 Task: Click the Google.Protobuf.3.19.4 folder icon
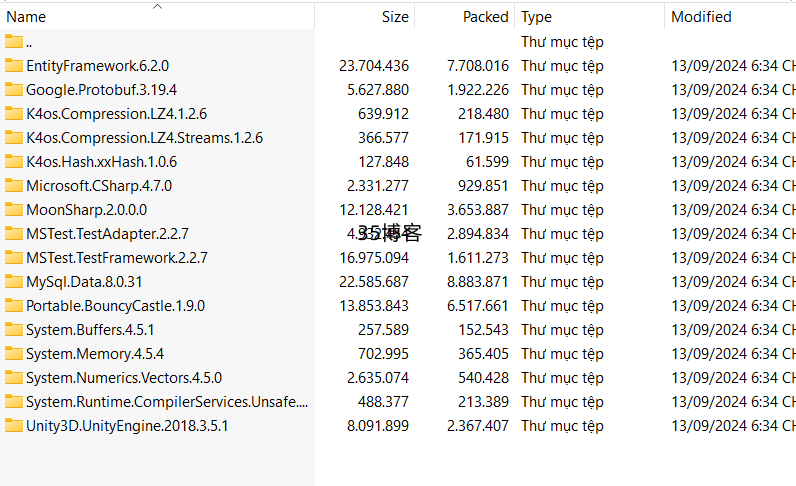(14, 90)
